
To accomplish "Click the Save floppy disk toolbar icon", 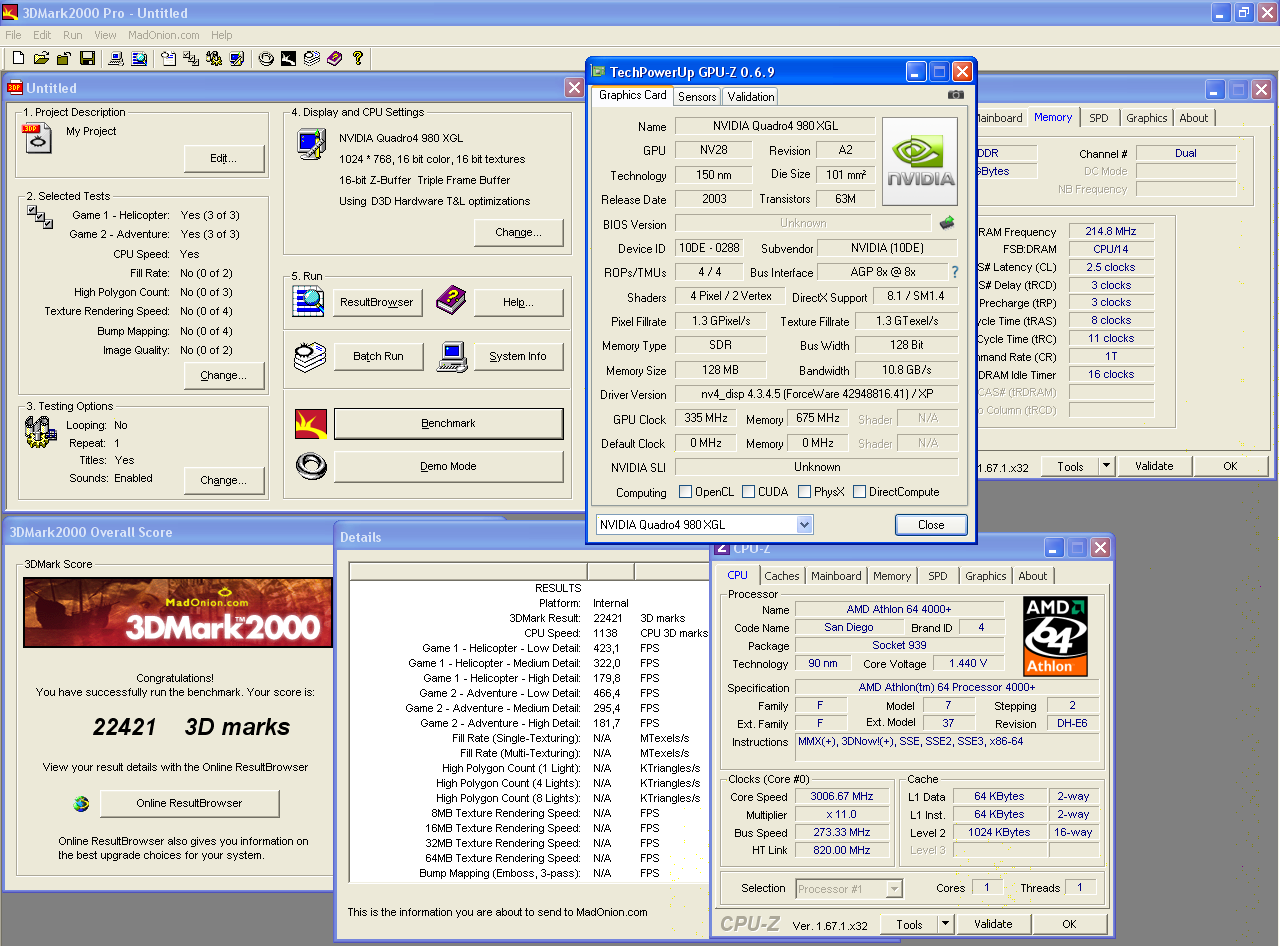I will (87, 59).
